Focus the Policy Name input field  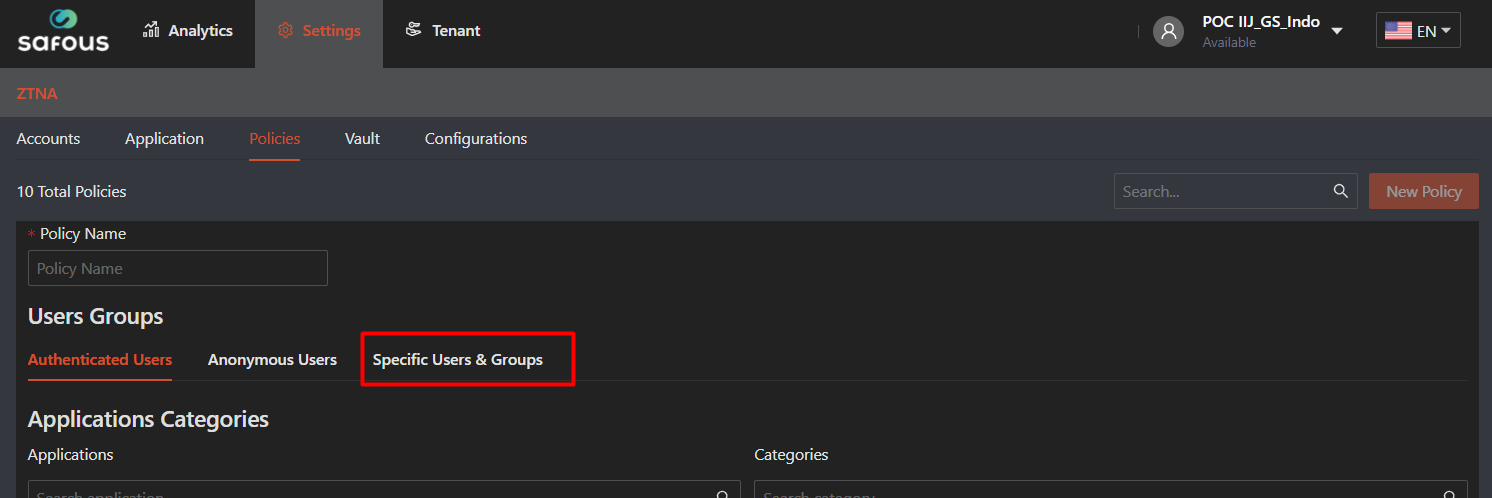[x=178, y=268]
